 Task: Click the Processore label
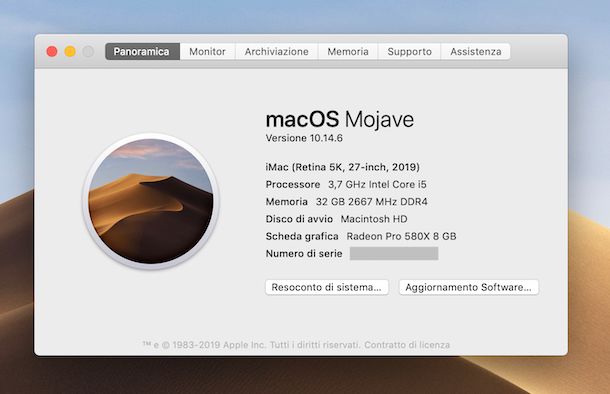[293, 184]
